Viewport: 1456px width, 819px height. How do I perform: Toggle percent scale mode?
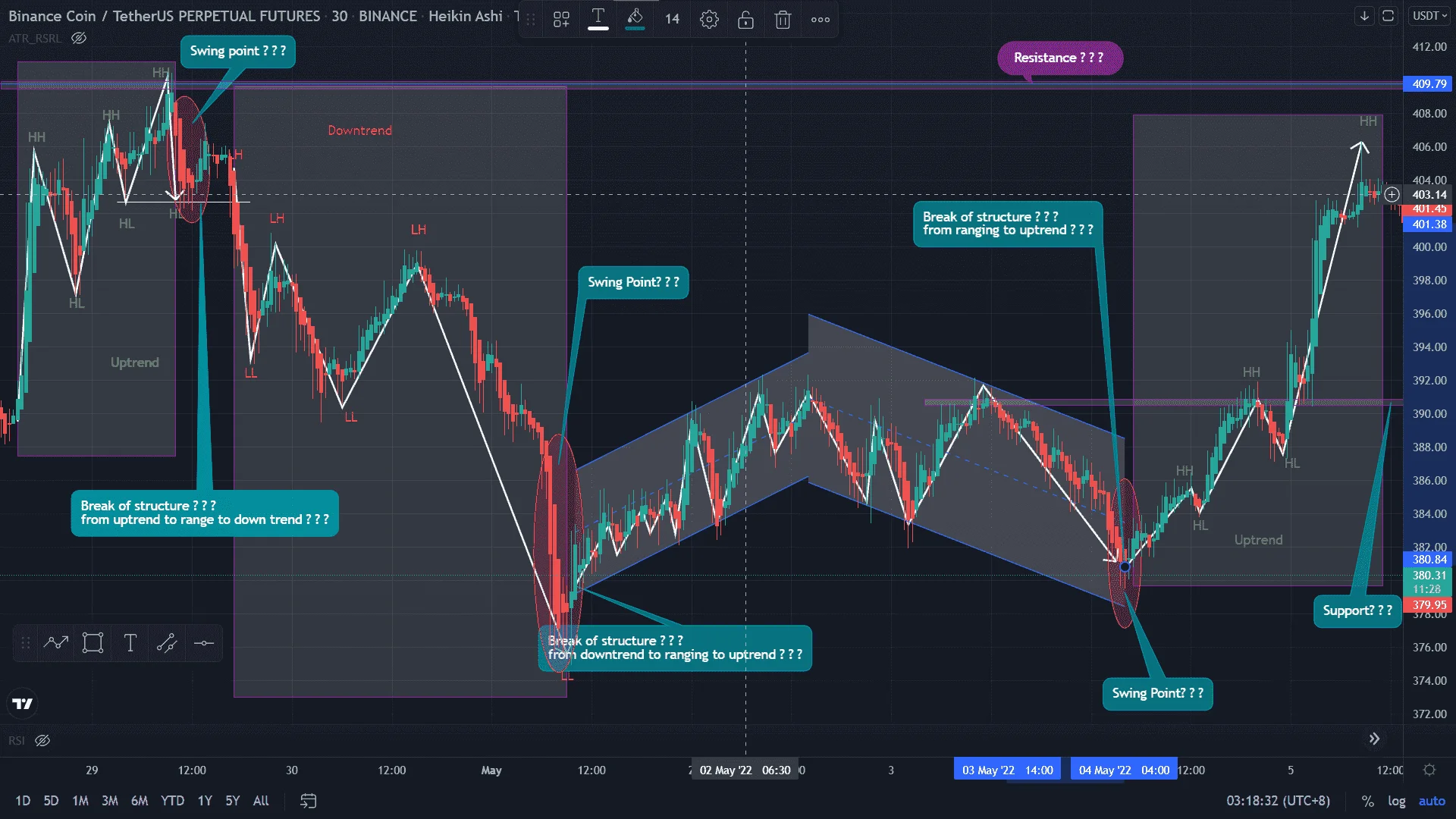coord(1367,801)
